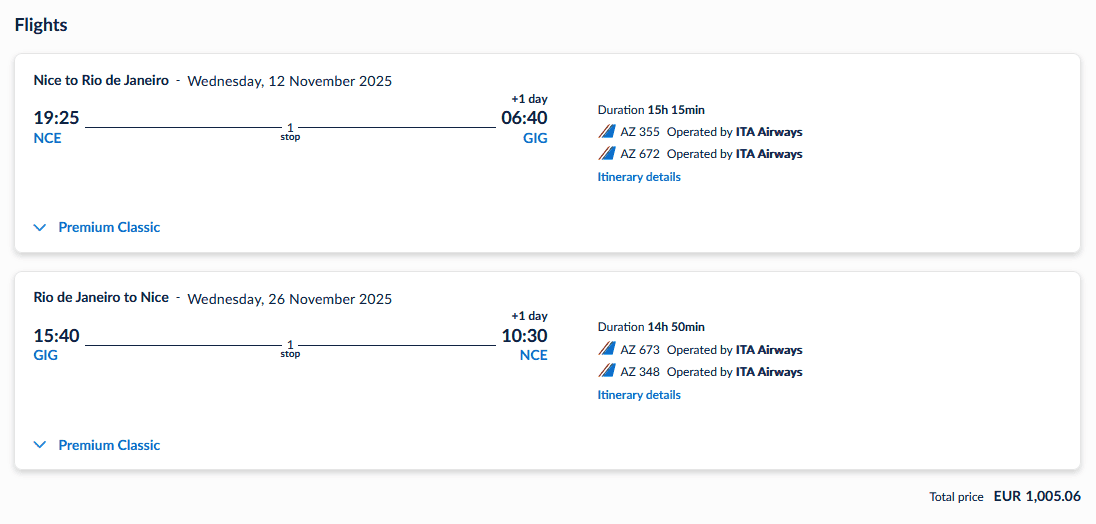Screen dimensions: 1096x524
Task: Click the outbound 1 stop indicator
Action: (x=290, y=132)
